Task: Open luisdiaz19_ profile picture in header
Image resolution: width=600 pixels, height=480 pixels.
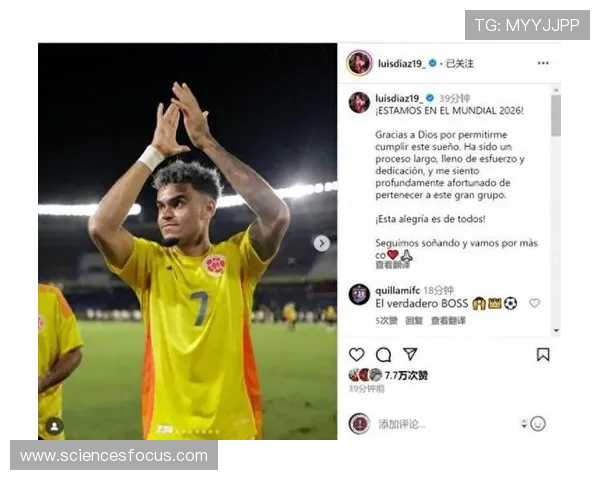Action: 359,63
